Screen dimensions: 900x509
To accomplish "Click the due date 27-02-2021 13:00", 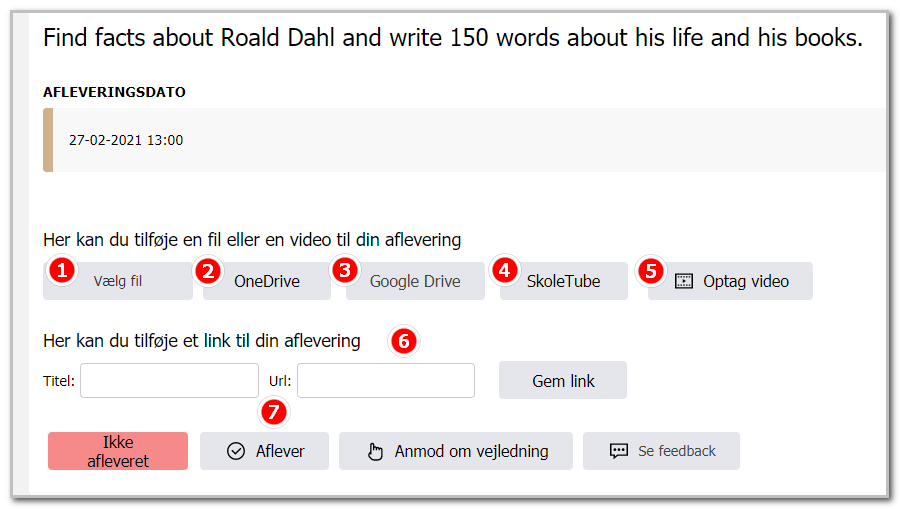I will click(126, 141).
